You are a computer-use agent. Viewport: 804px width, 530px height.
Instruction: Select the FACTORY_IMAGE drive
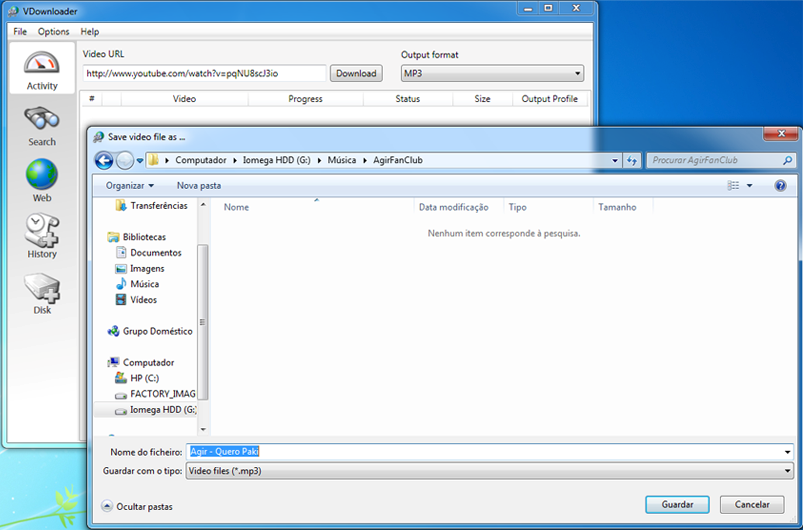click(155, 394)
